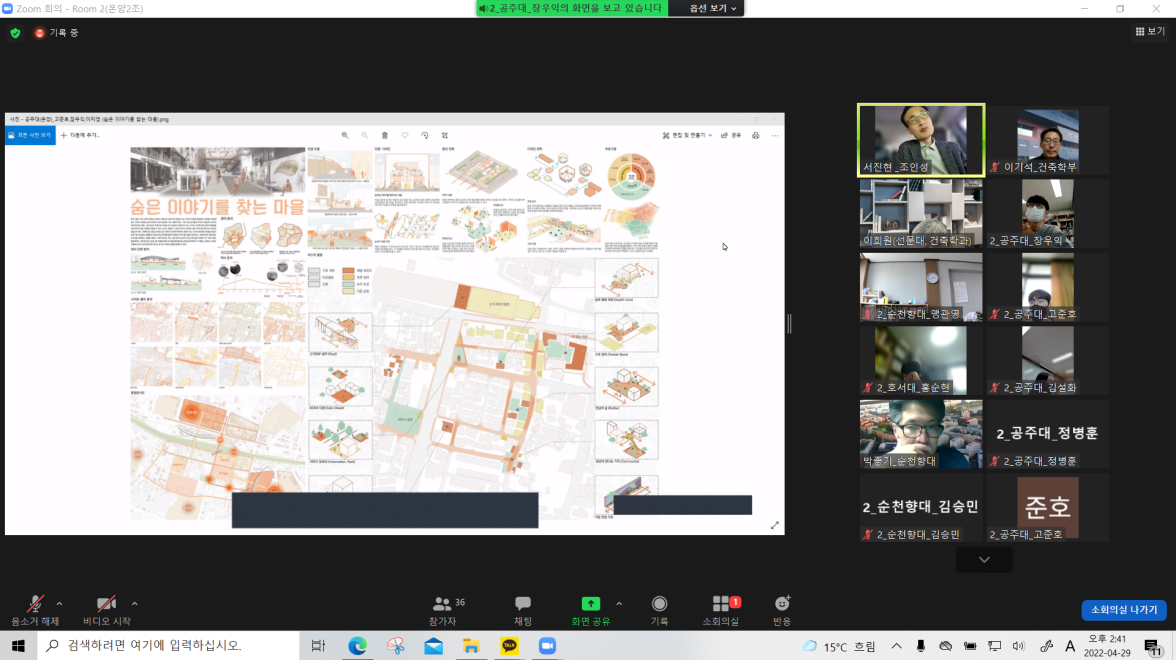The height and width of the screenshot is (660, 1176).
Task: Open the 옵션 보기 dropdown
Action: click(713, 8)
